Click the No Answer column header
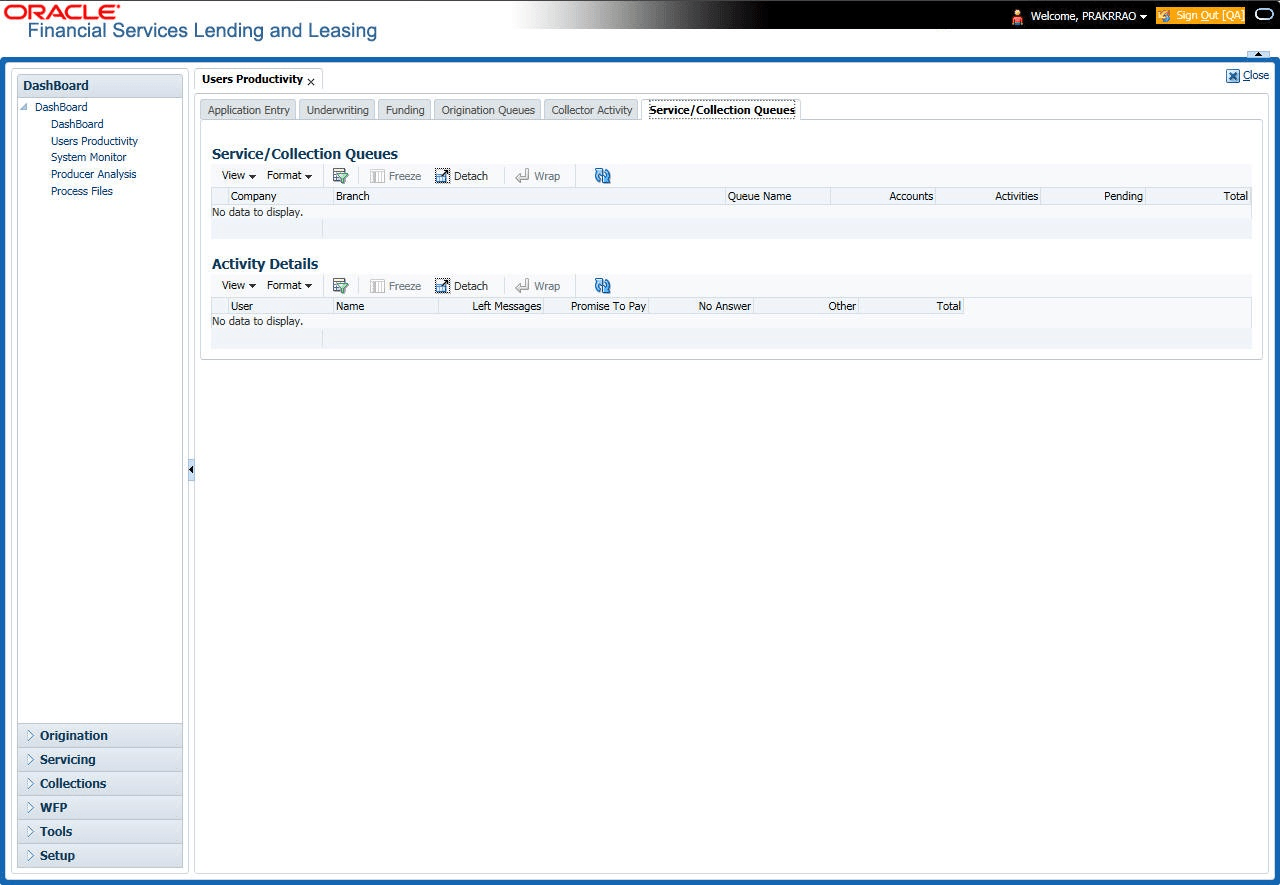Viewport: 1280px width, 885px height. point(701,306)
